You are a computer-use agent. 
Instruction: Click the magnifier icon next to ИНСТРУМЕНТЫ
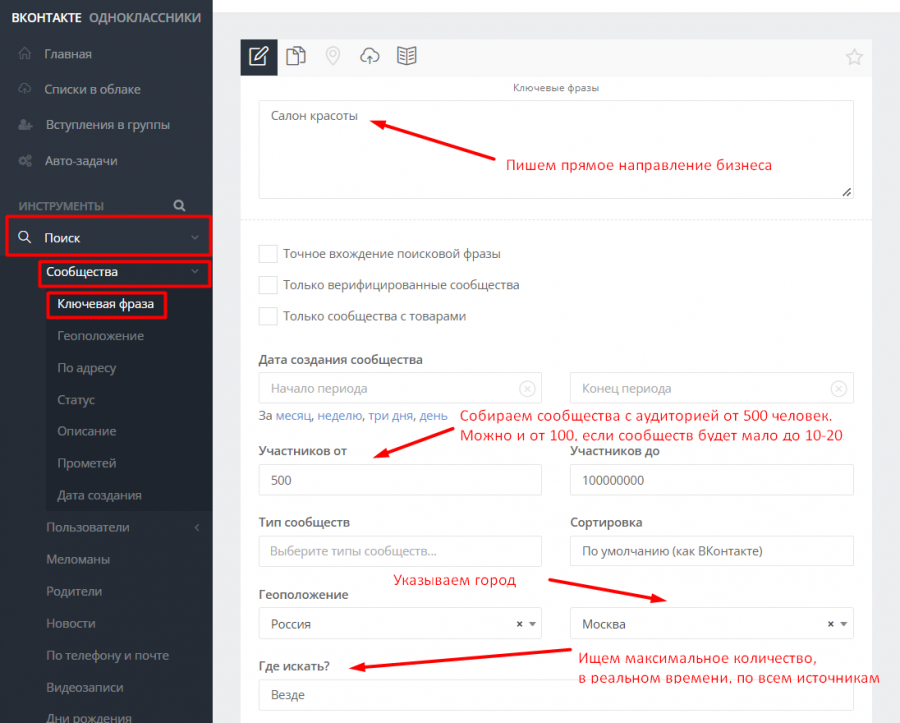tap(179, 205)
